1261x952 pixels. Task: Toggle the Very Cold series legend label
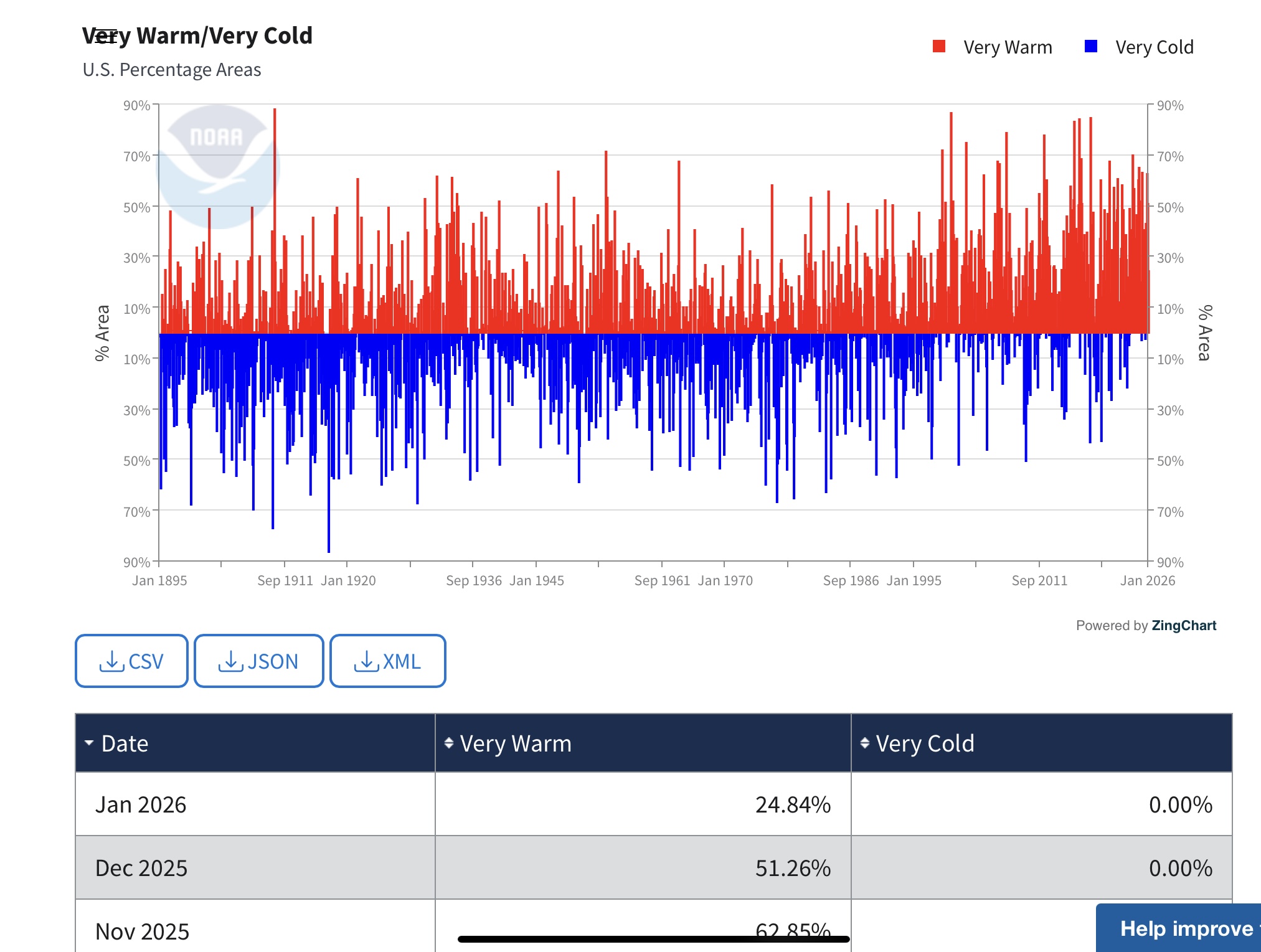[x=1154, y=47]
